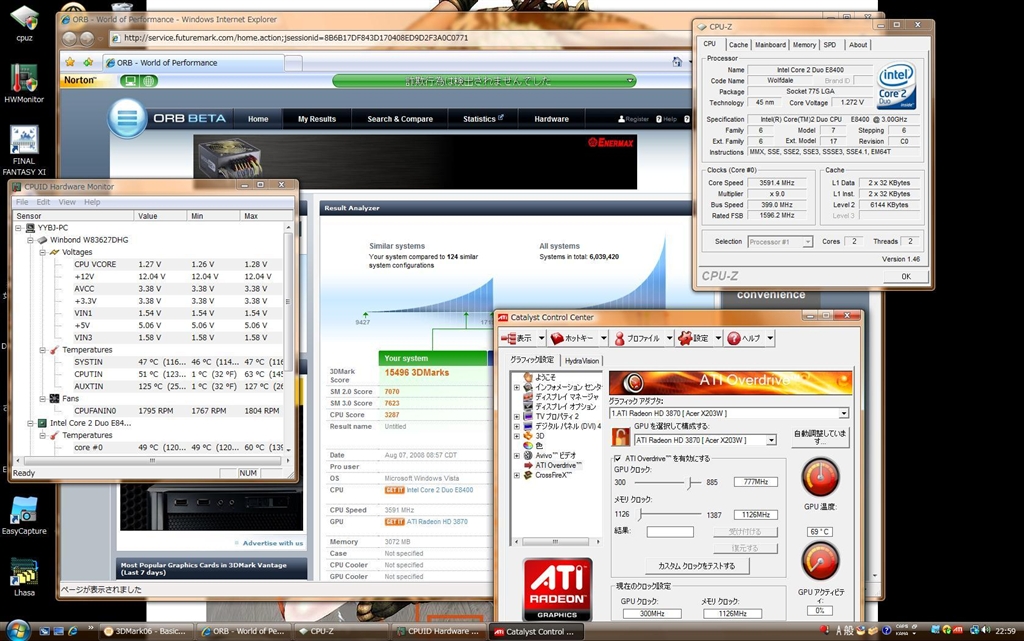
Task: Click the GPU lock icon in Overdrive
Action: (x=620, y=438)
